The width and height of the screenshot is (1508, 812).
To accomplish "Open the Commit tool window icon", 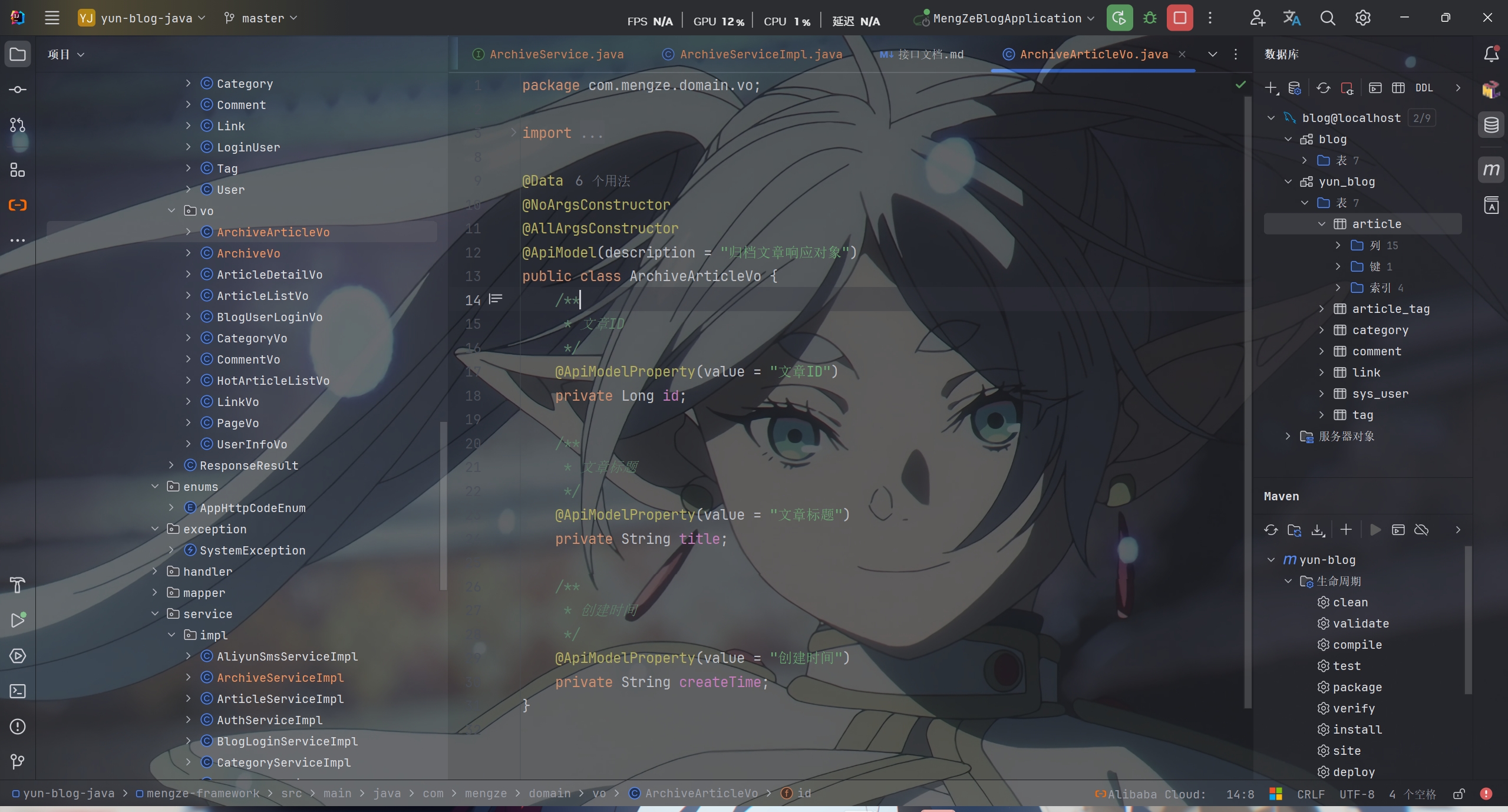I will click(x=18, y=90).
